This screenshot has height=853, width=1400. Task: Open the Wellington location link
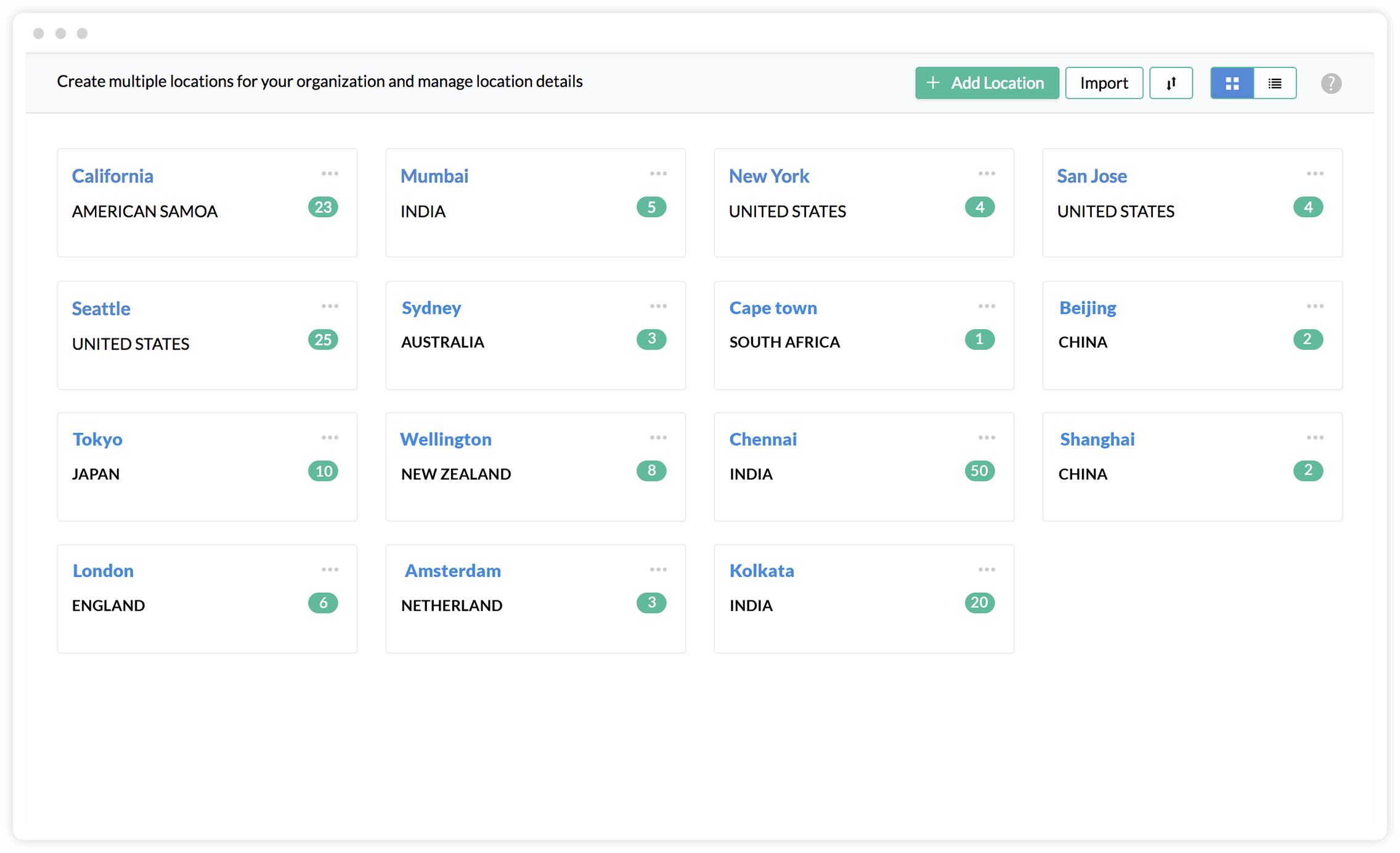(x=446, y=439)
